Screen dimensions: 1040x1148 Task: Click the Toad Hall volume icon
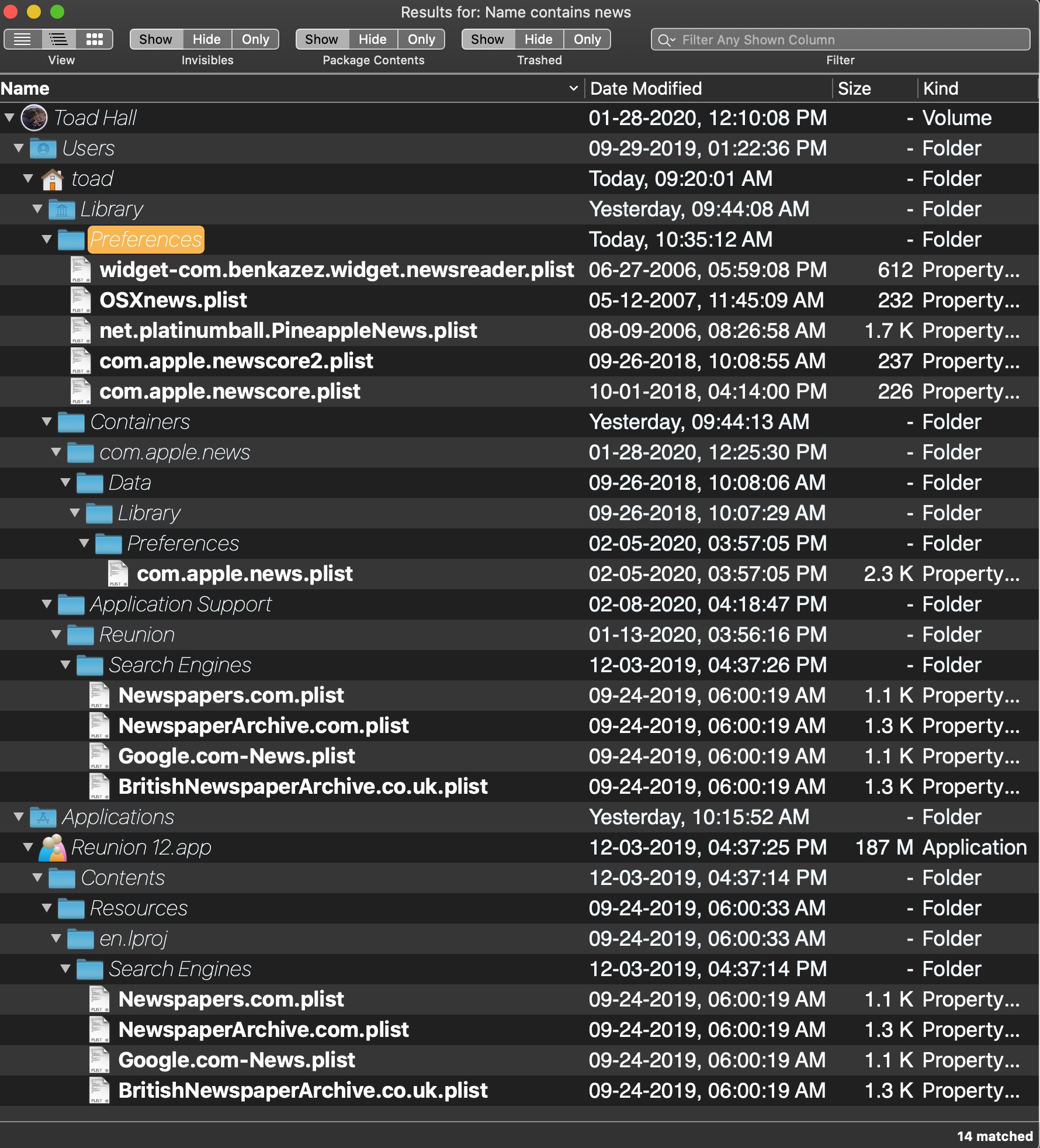[34, 118]
